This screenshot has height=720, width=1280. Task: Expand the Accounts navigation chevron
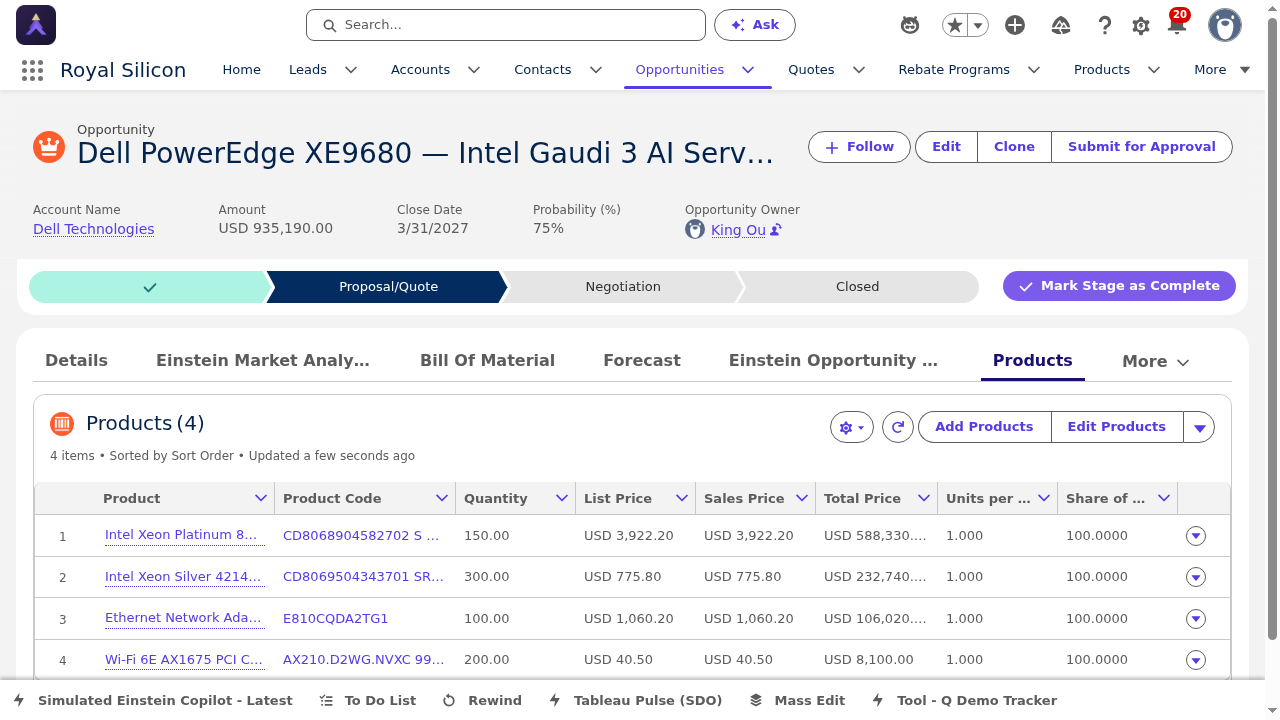tap(474, 70)
